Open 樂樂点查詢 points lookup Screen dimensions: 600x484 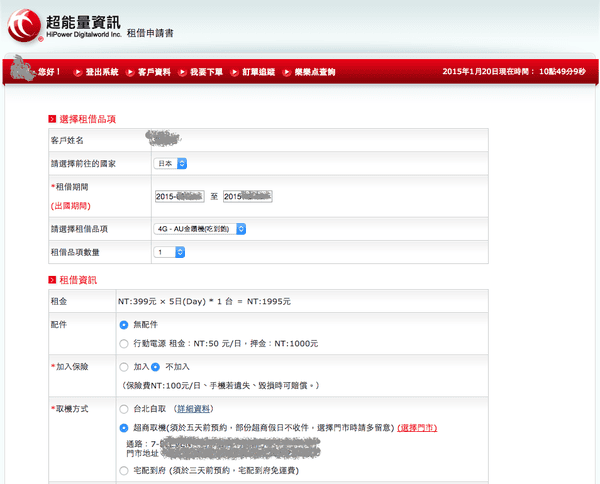click(x=315, y=72)
